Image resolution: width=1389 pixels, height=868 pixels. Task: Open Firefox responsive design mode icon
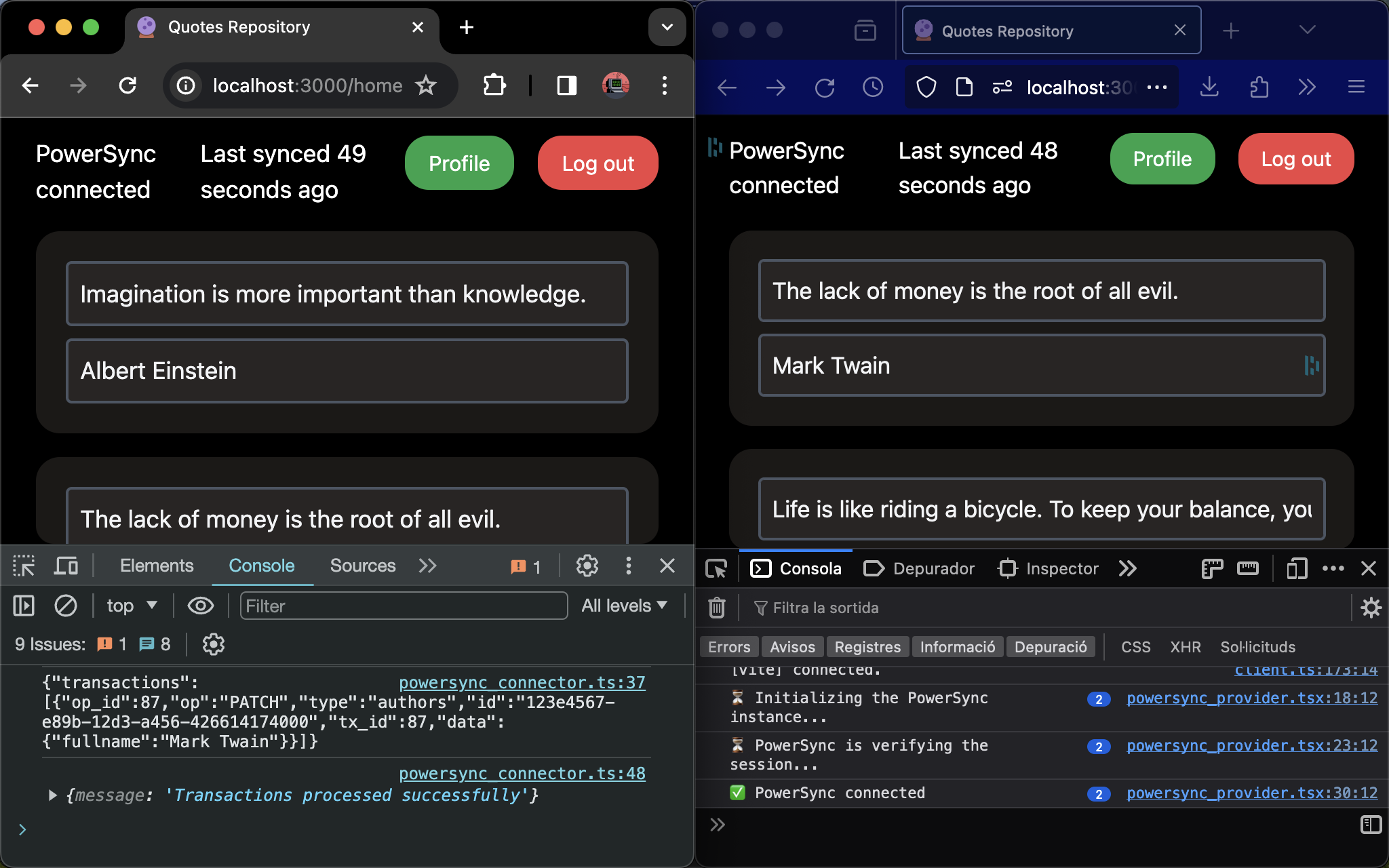coord(1296,568)
